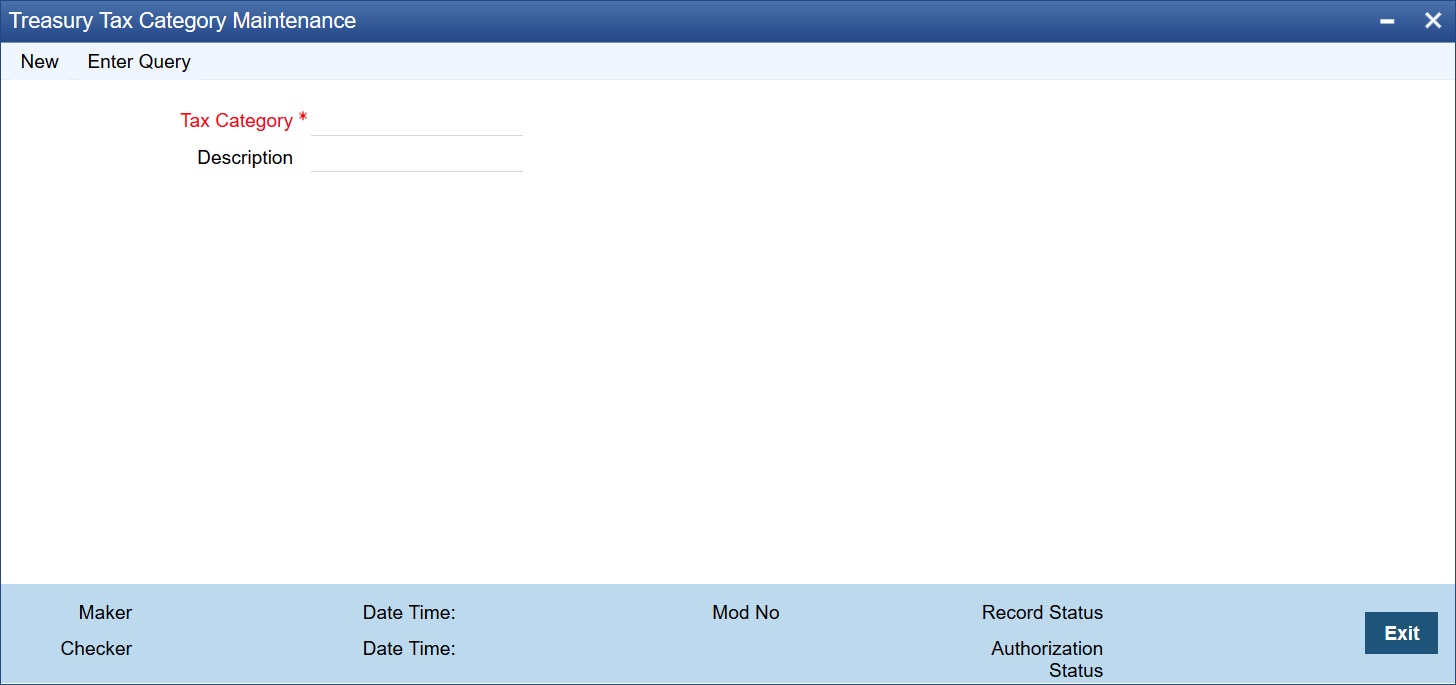Click the Maker label in footer

105,613
